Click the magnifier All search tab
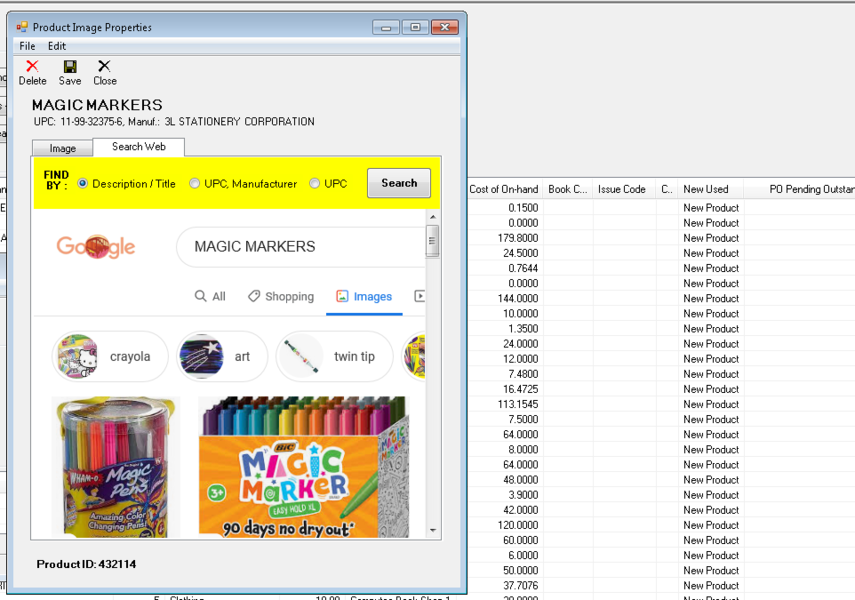The height and width of the screenshot is (600, 855). [210, 296]
